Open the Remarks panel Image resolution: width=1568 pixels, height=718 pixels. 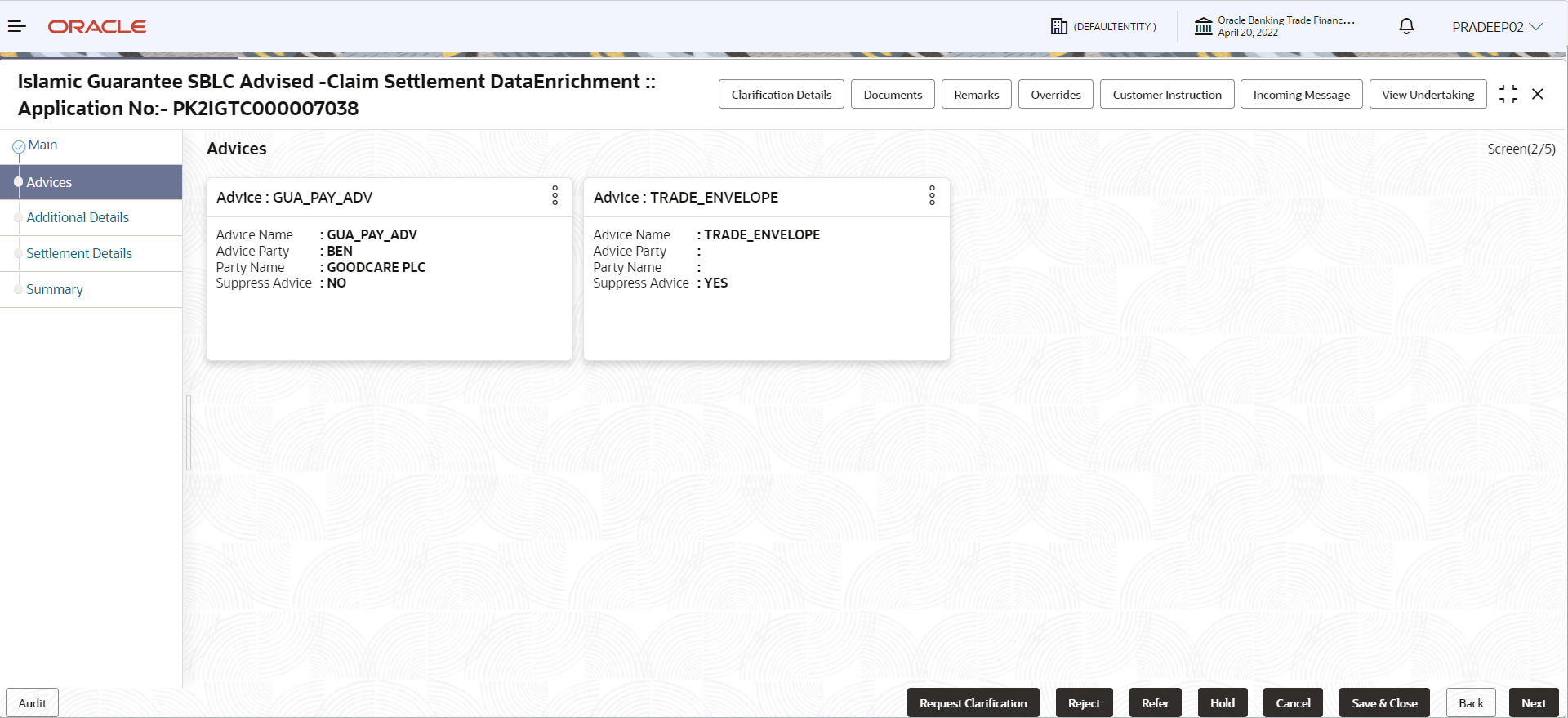point(977,94)
